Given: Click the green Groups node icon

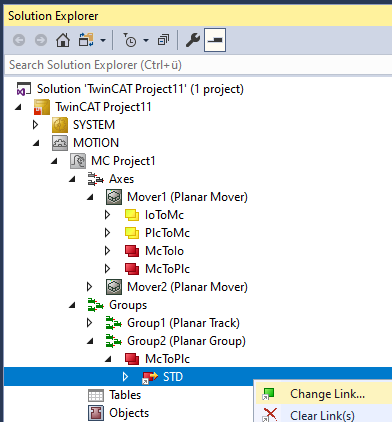Looking at the screenshot, I should (x=96, y=305).
